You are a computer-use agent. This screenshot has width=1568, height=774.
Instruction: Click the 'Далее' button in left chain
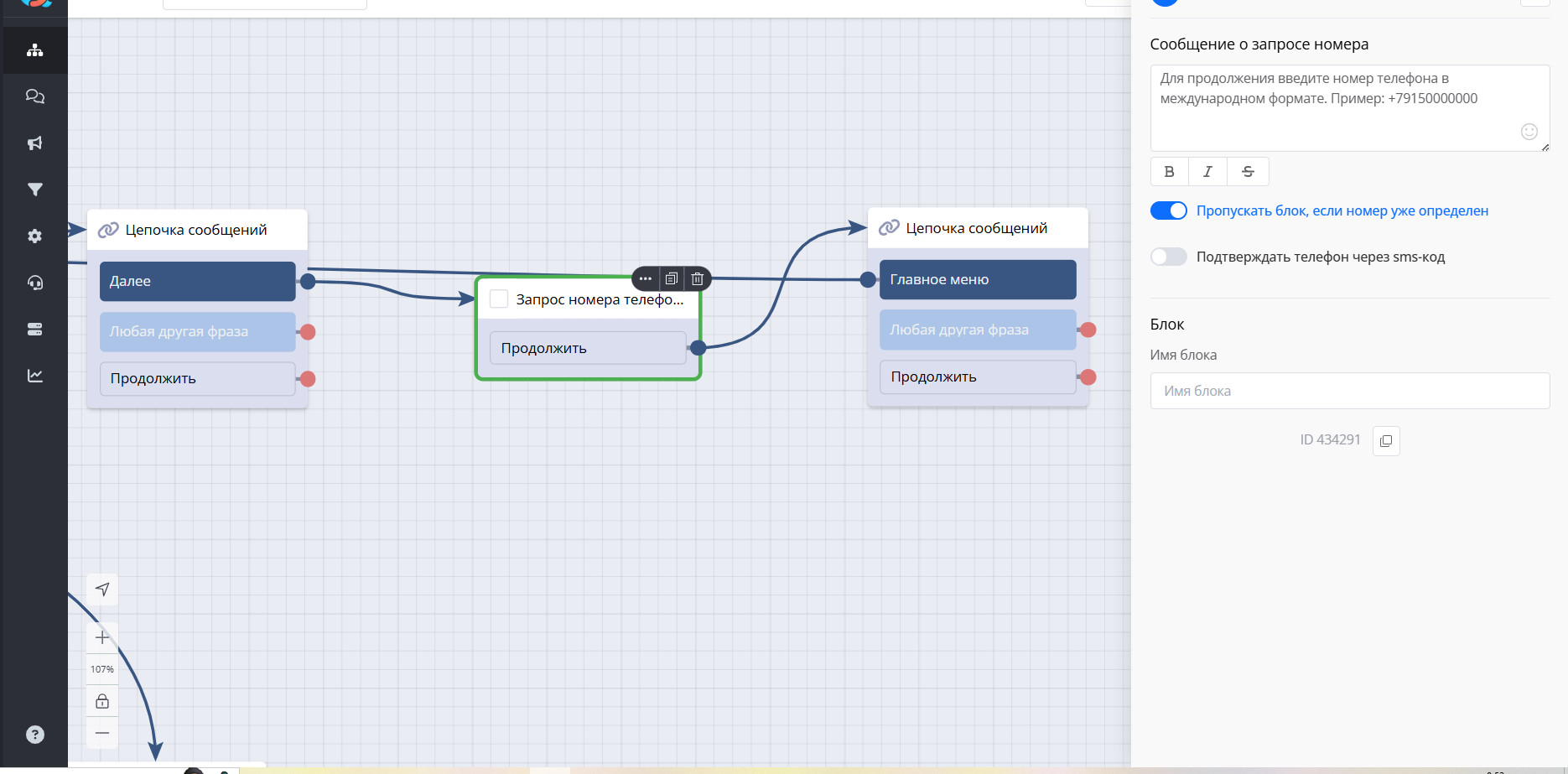click(x=197, y=281)
